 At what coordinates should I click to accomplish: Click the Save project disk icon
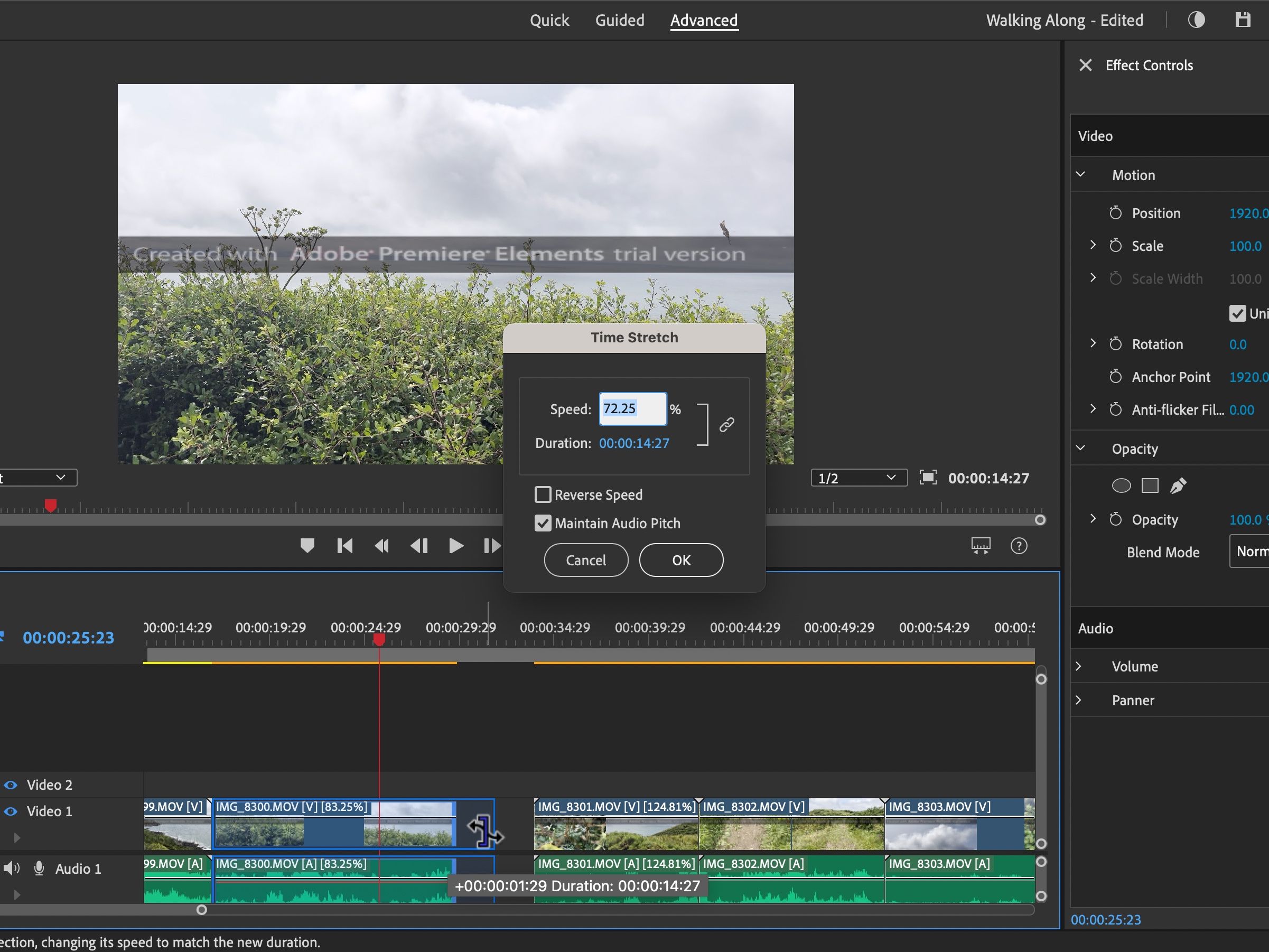coord(1242,20)
